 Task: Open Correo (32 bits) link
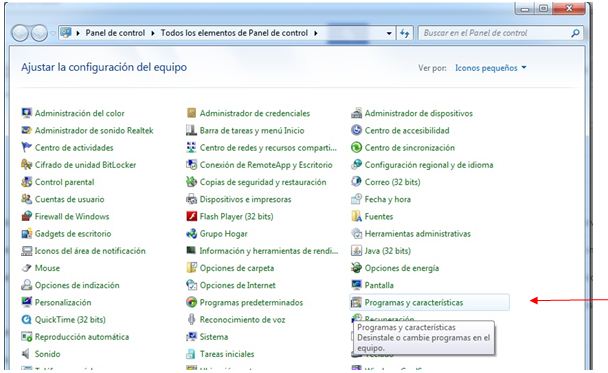click(392, 182)
